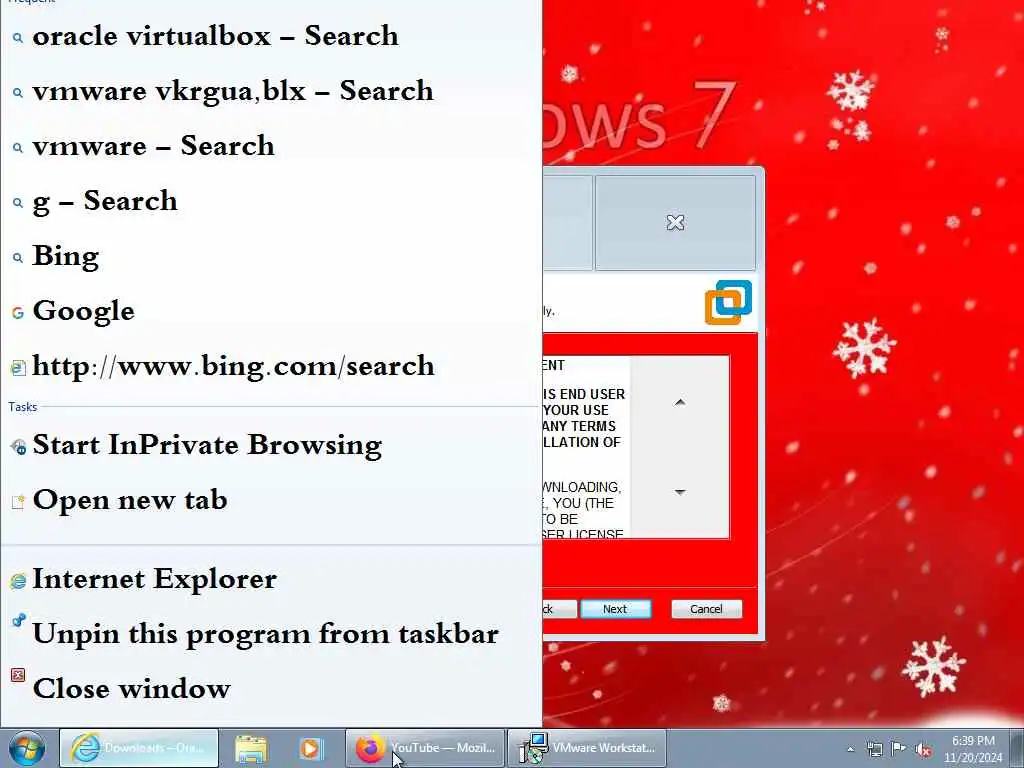
Task: Open http://www.bing.com/search entry
Action: (x=271, y=366)
